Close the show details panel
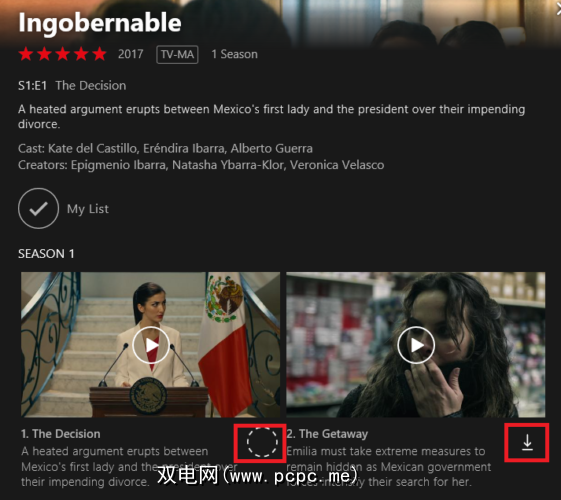 (x=557, y=10)
